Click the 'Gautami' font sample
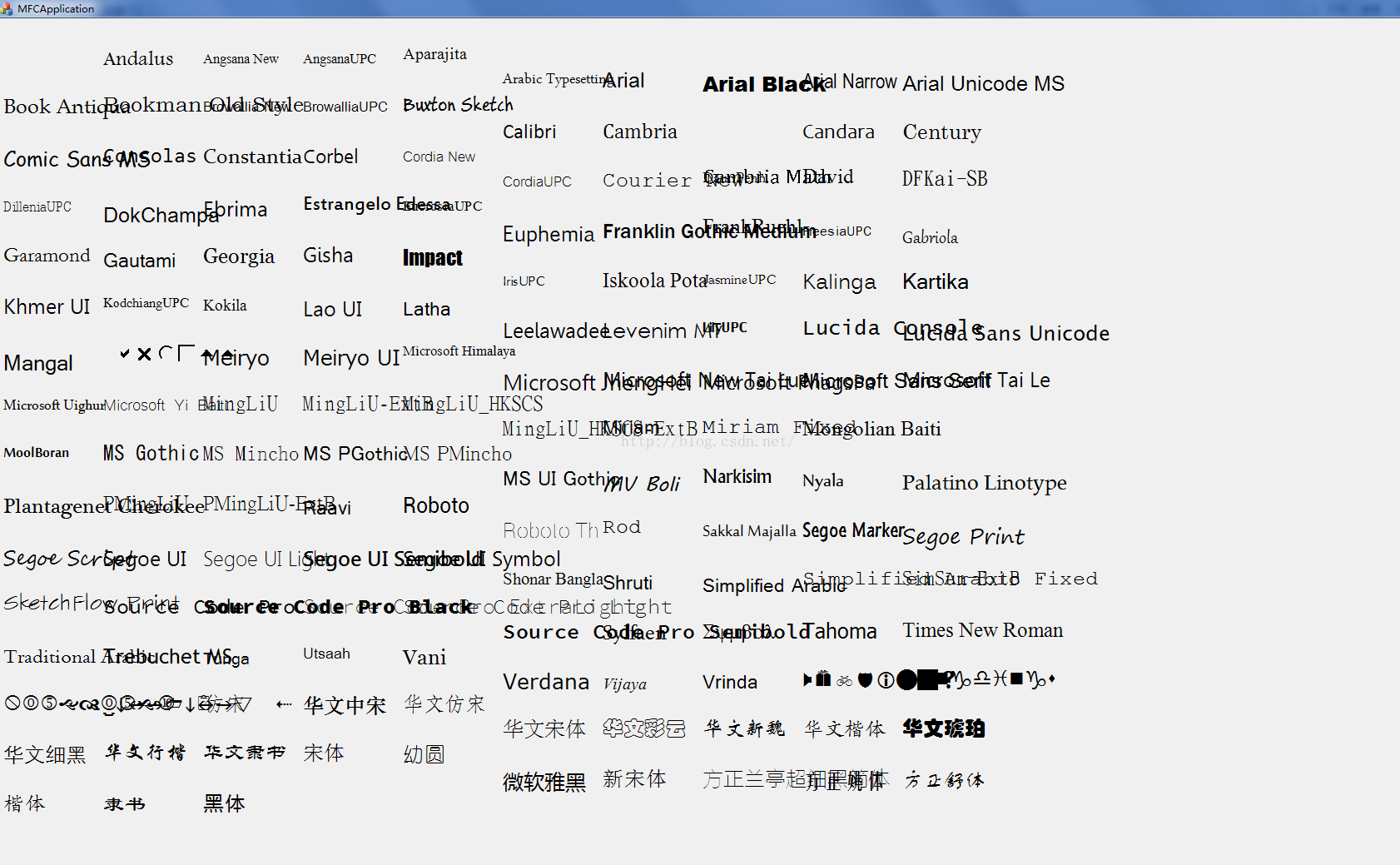 coord(140,261)
